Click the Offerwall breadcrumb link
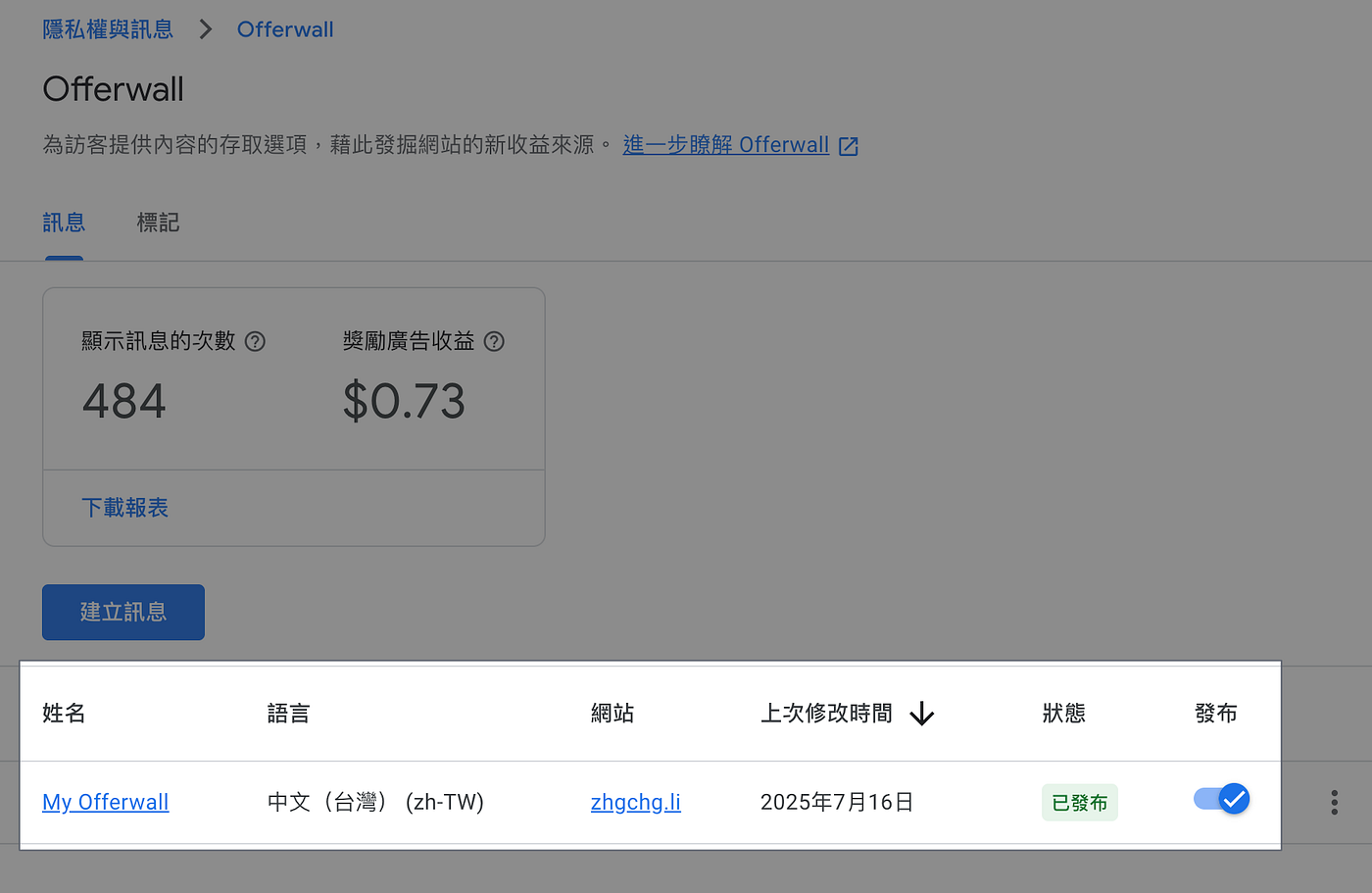This screenshot has width=1372, height=893. [x=285, y=29]
